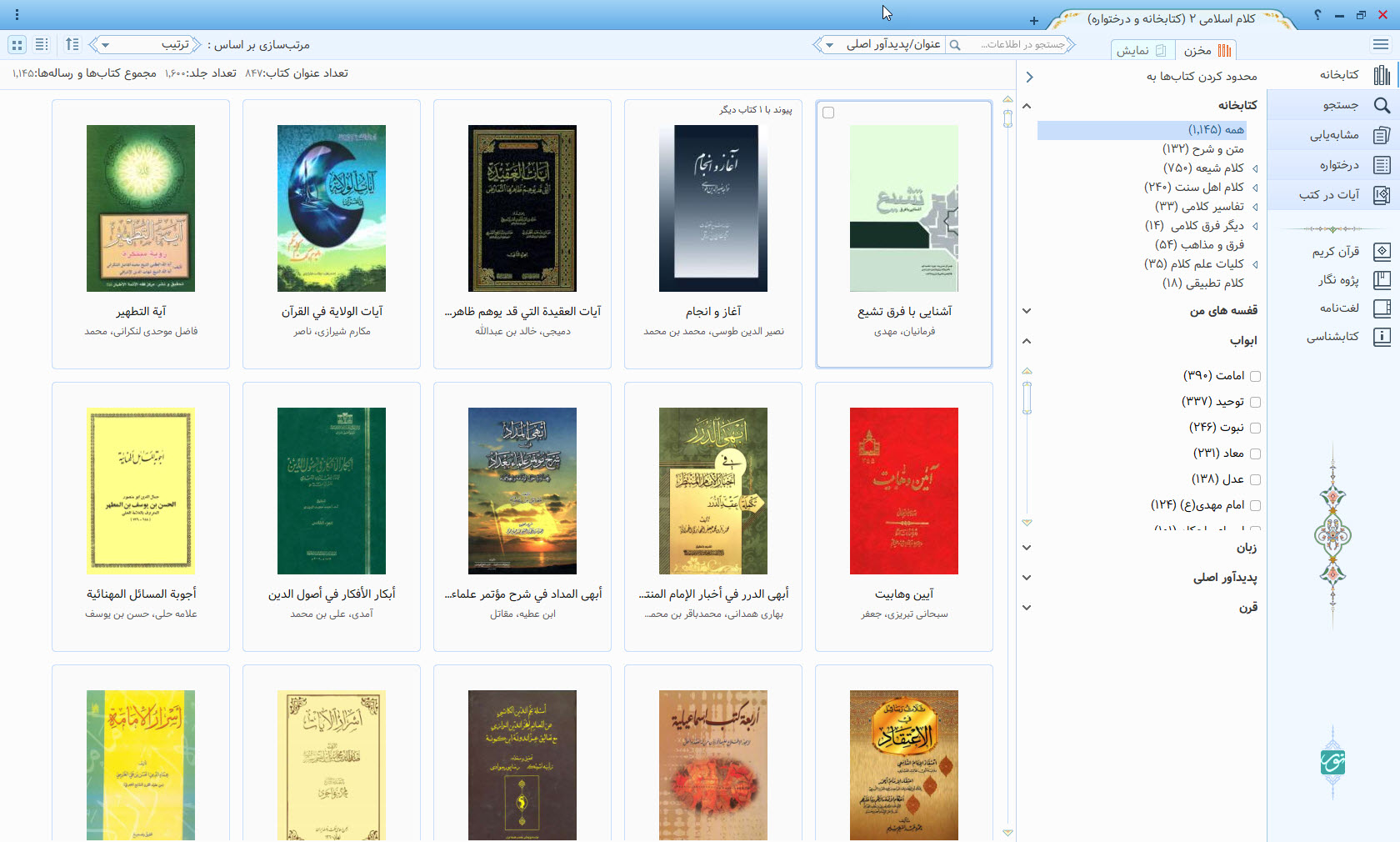
Task: Select فرق و مذاهب (۵۴) category
Action: pyautogui.click(x=1199, y=245)
